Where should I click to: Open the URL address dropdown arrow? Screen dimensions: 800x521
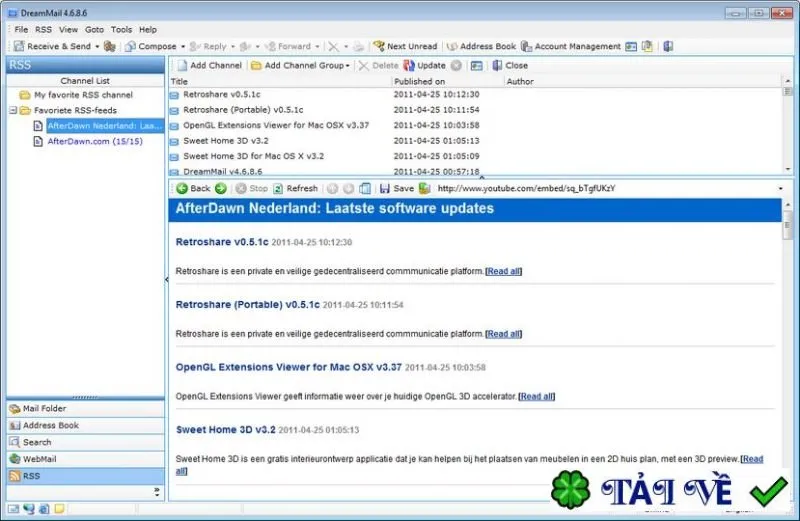pyautogui.click(x=780, y=188)
